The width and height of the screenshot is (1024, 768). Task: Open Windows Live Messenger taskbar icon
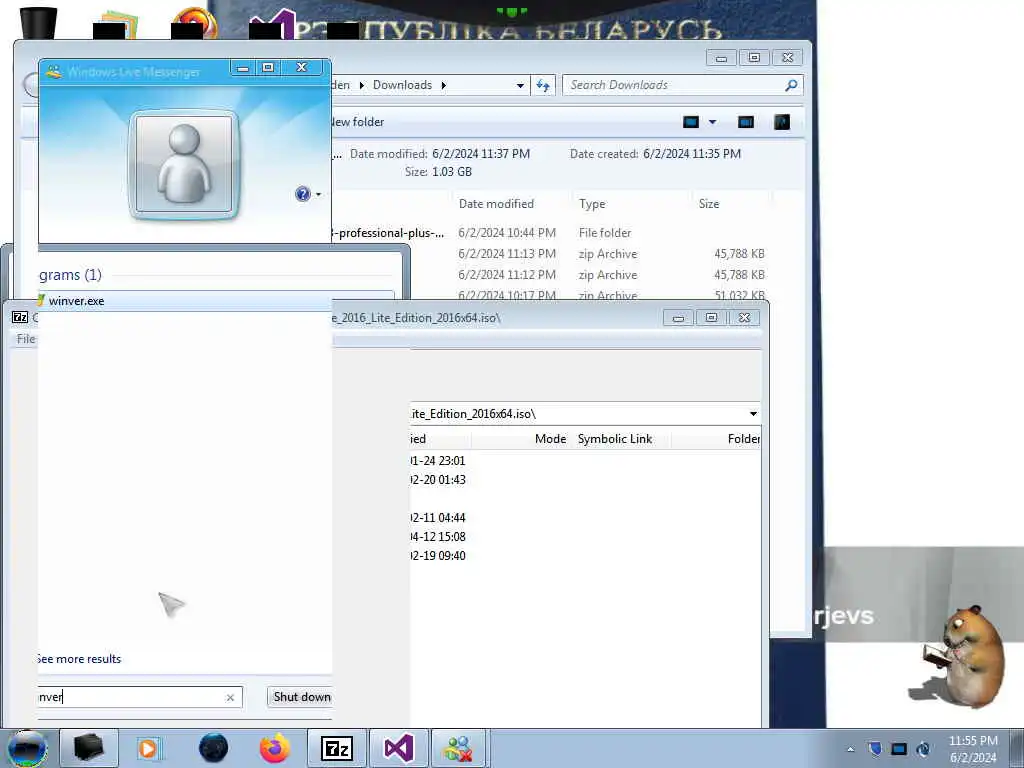coord(458,748)
